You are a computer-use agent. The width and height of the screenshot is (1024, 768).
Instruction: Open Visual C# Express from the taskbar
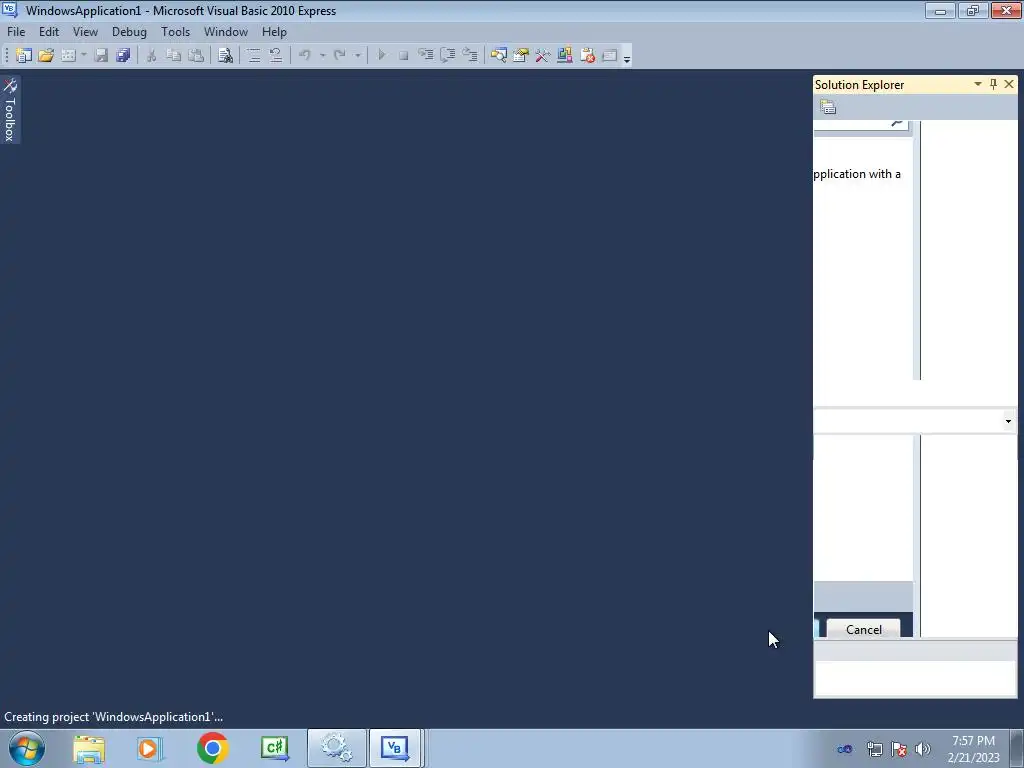pyautogui.click(x=274, y=748)
